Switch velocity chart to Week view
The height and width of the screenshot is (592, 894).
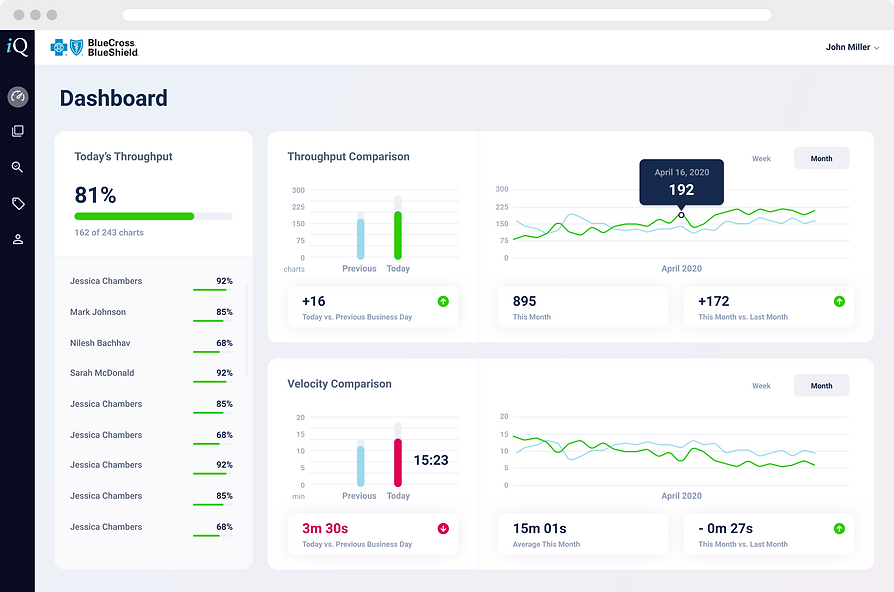click(761, 385)
